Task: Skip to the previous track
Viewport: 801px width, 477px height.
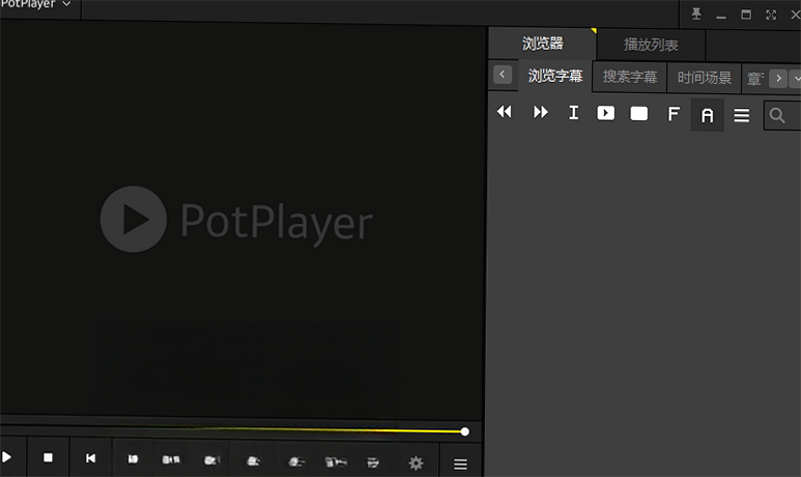Action: (90, 458)
